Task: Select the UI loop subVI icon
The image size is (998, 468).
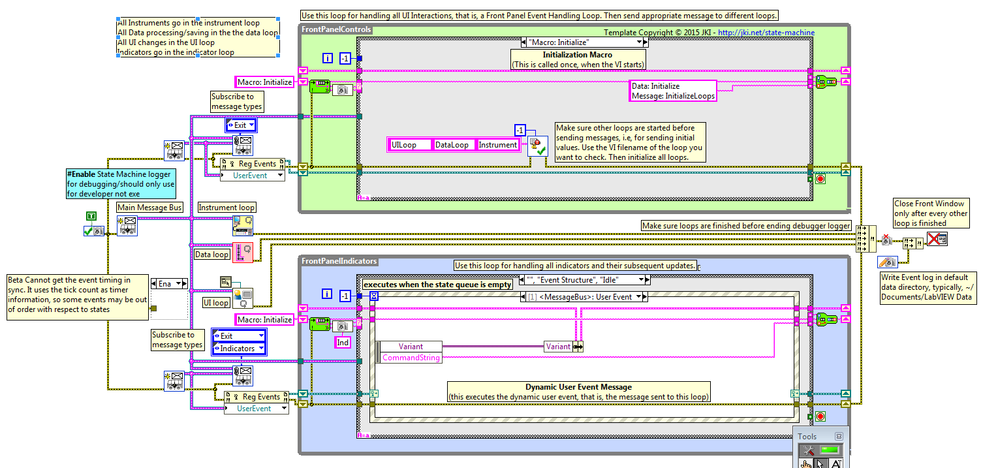Action: 243,297
